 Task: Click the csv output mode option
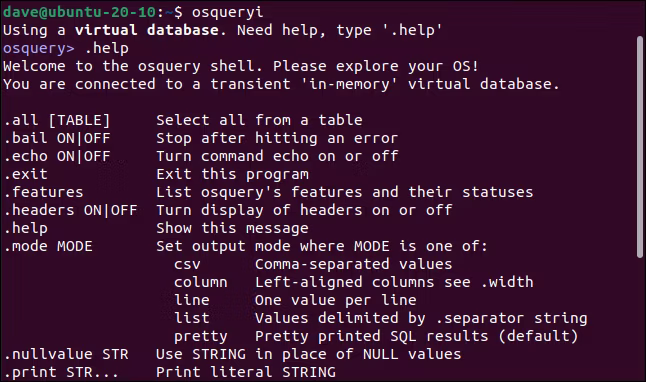(x=187, y=265)
